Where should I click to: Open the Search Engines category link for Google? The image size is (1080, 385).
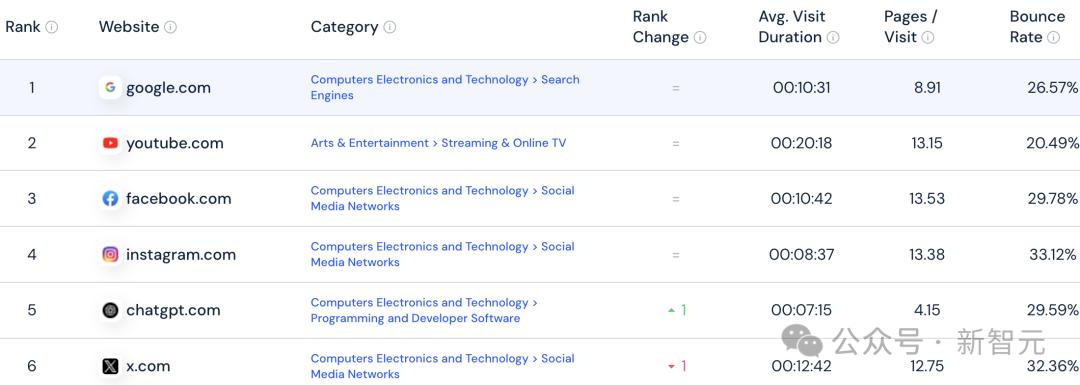(x=445, y=87)
